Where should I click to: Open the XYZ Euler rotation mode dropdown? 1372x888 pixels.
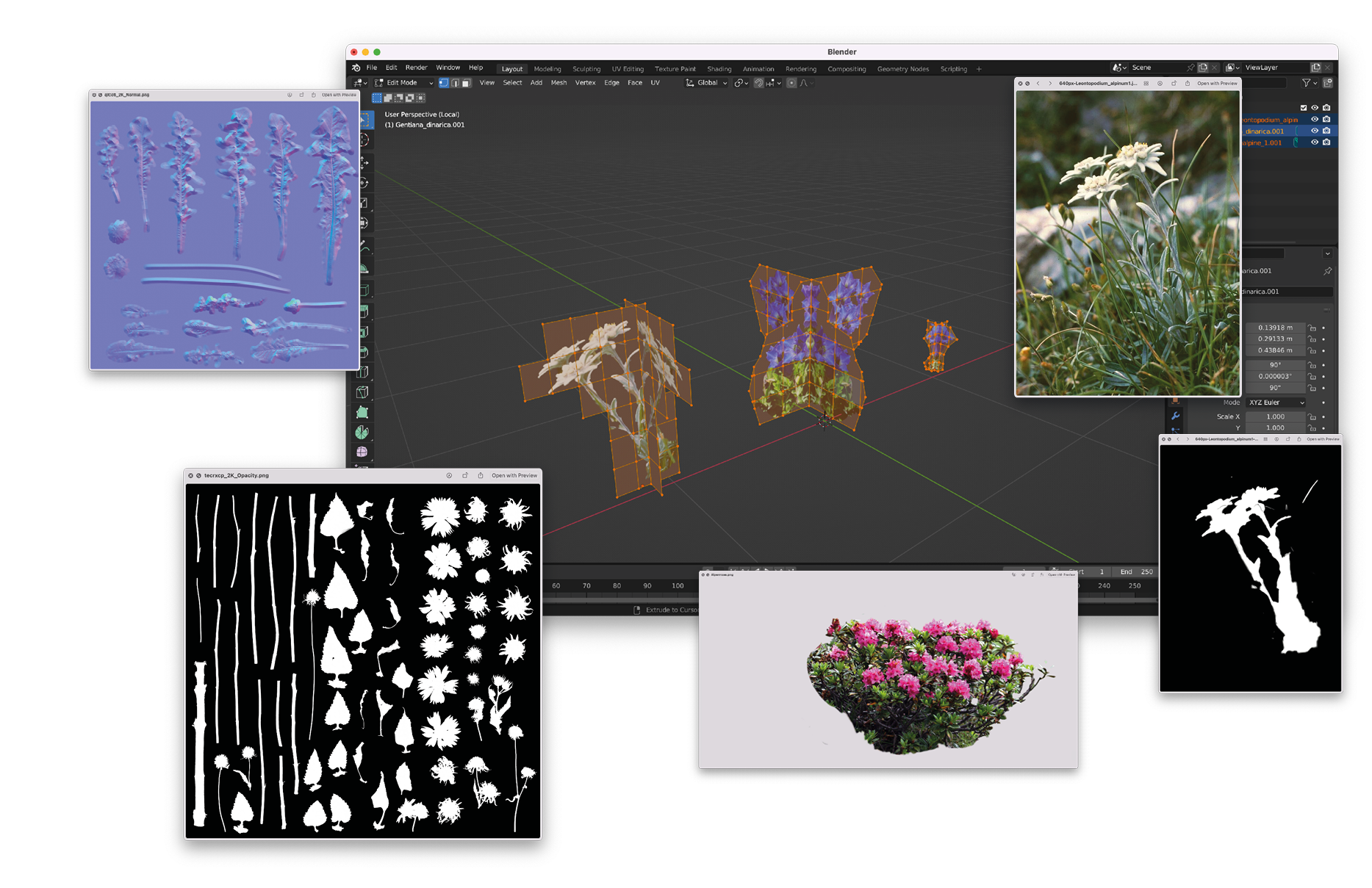click(x=1276, y=403)
